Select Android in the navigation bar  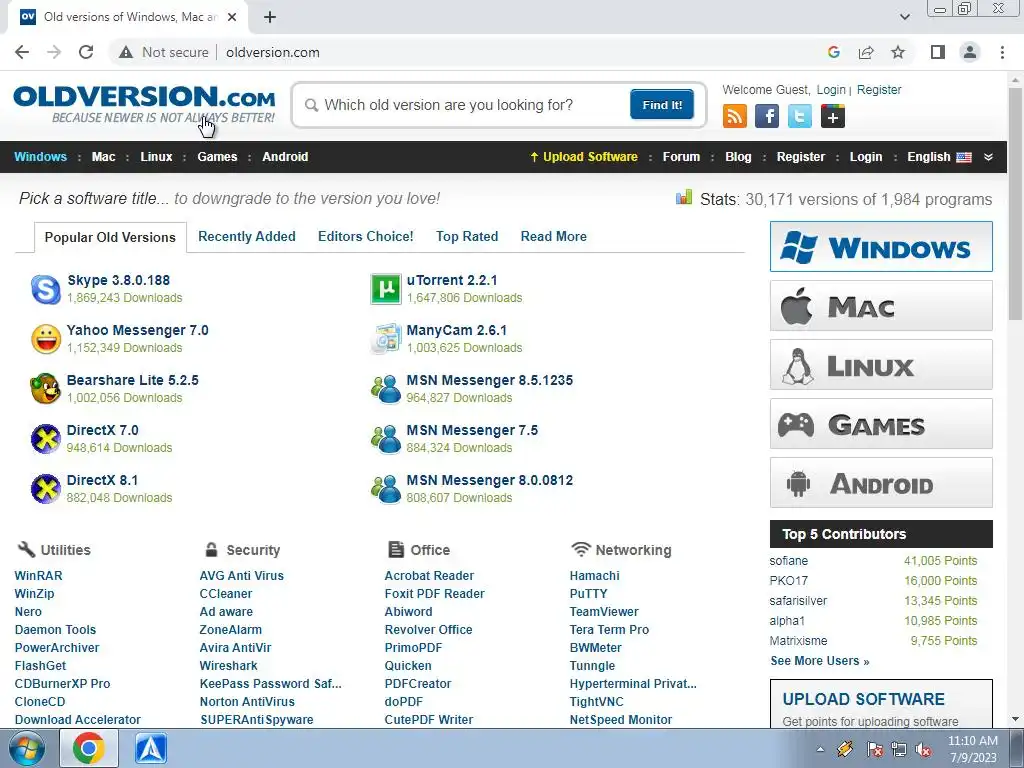pyautogui.click(x=285, y=157)
